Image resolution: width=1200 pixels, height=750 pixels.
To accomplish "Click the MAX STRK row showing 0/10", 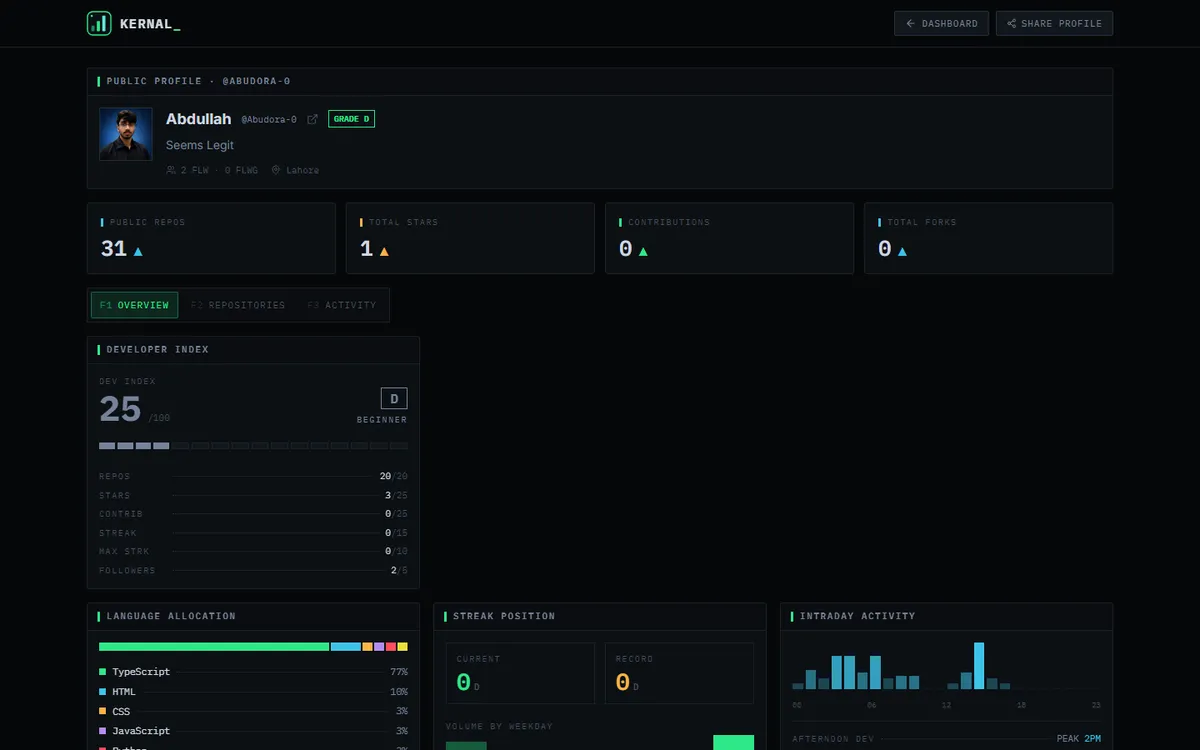I will point(253,552).
